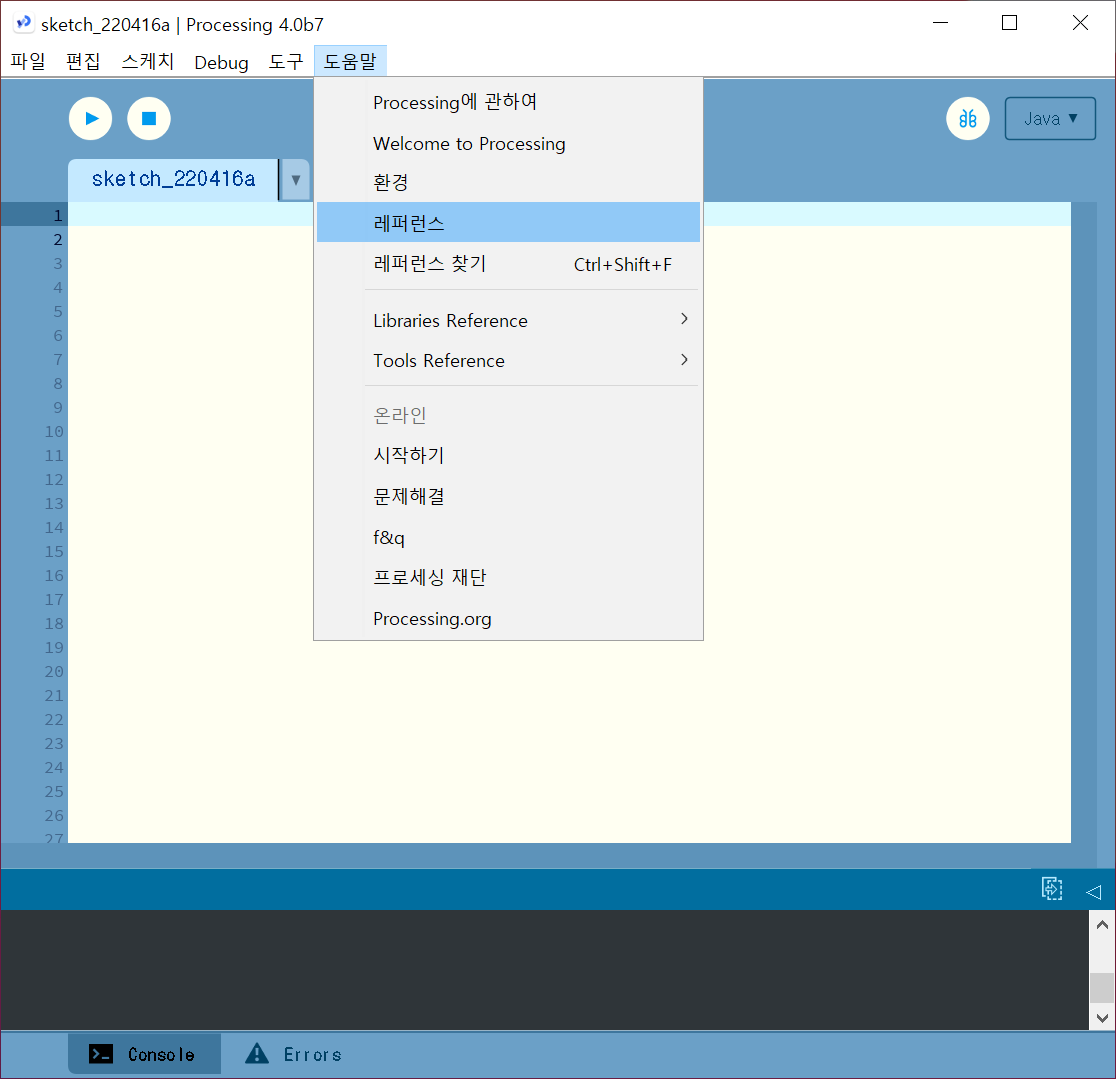Open the 파일 menu
The width and height of the screenshot is (1116, 1079).
(x=28, y=62)
